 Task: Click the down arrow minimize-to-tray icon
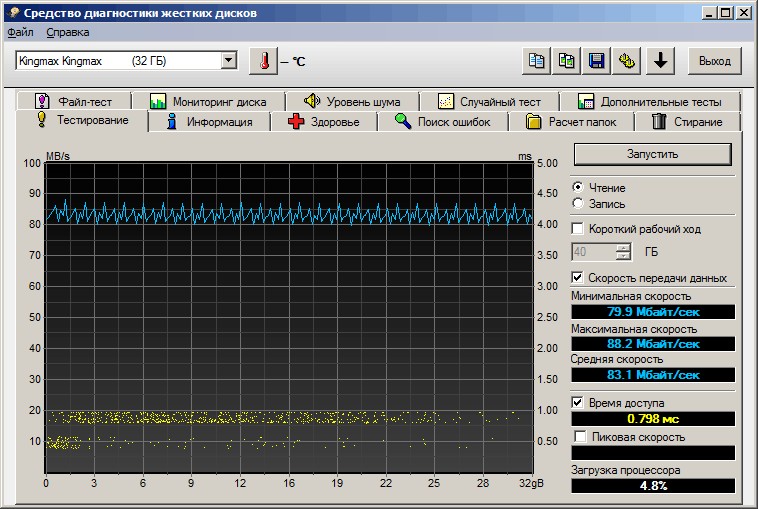659,61
